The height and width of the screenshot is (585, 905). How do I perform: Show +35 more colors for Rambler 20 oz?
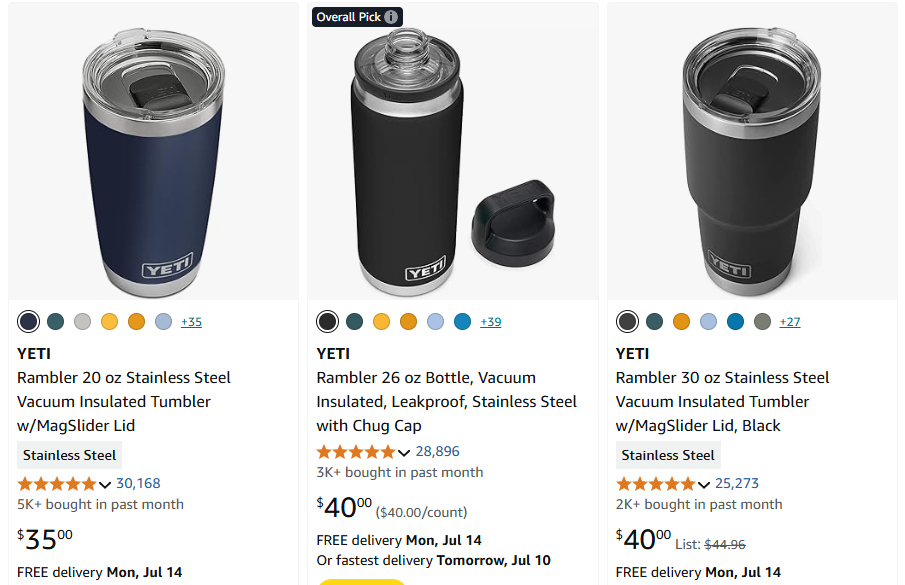[x=191, y=322]
